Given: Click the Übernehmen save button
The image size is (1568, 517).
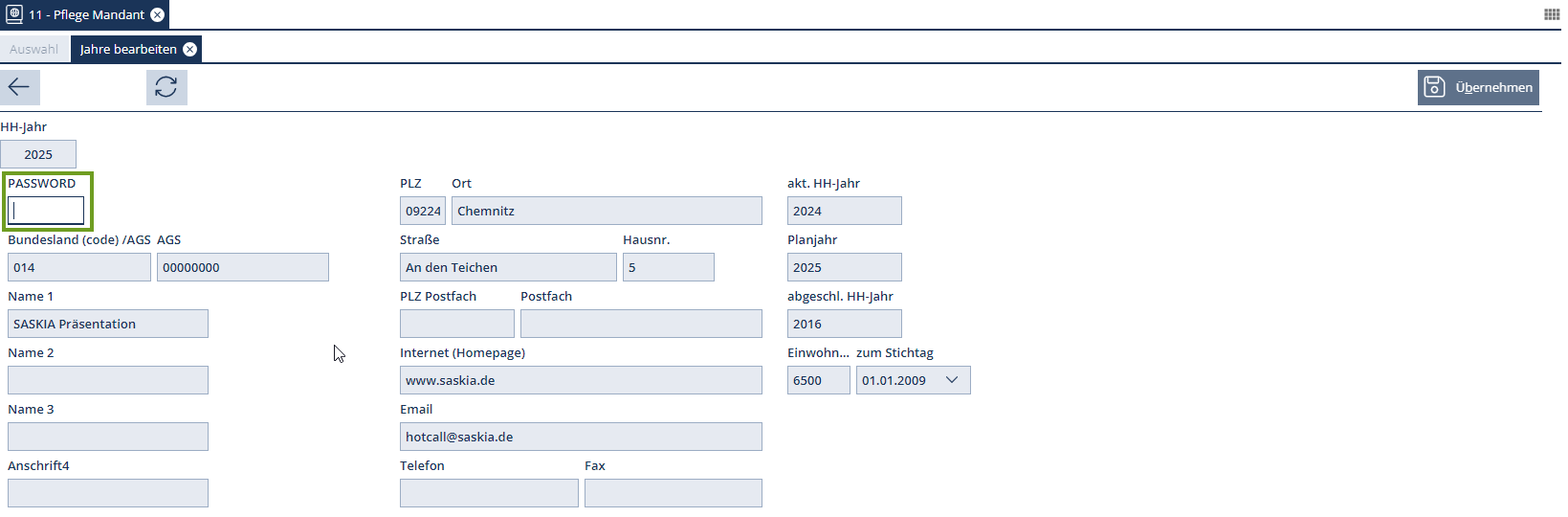Looking at the screenshot, I should [1478, 87].
